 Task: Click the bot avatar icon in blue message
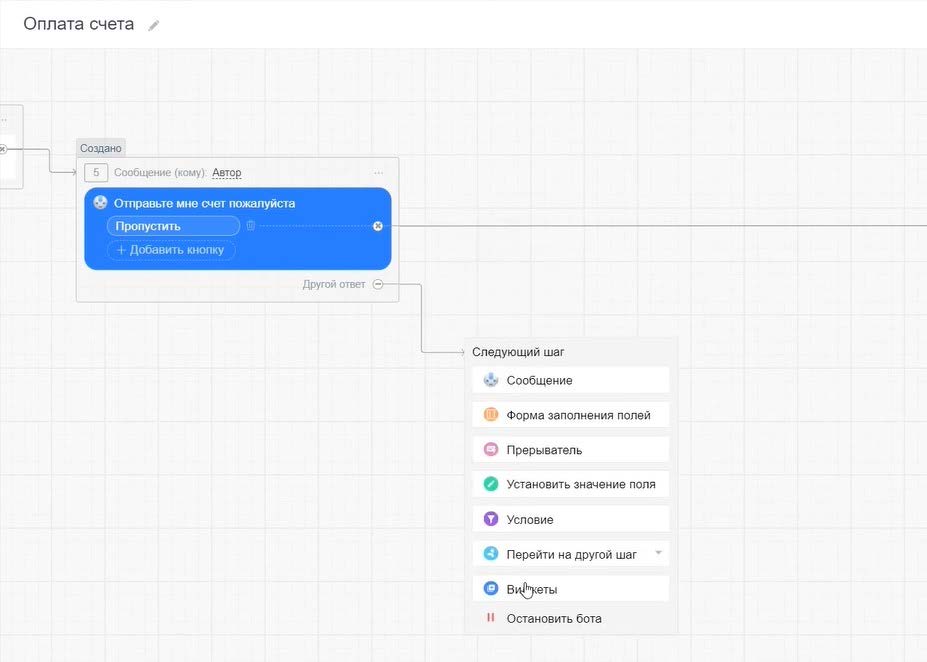(100, 203)
